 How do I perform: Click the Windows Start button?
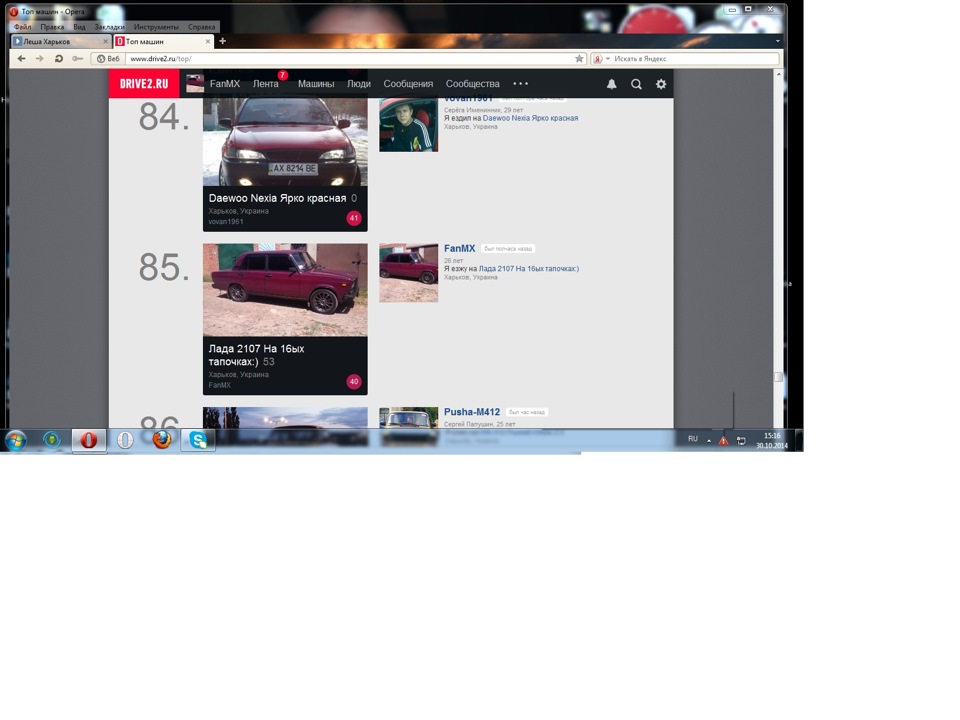pos(16,440)
